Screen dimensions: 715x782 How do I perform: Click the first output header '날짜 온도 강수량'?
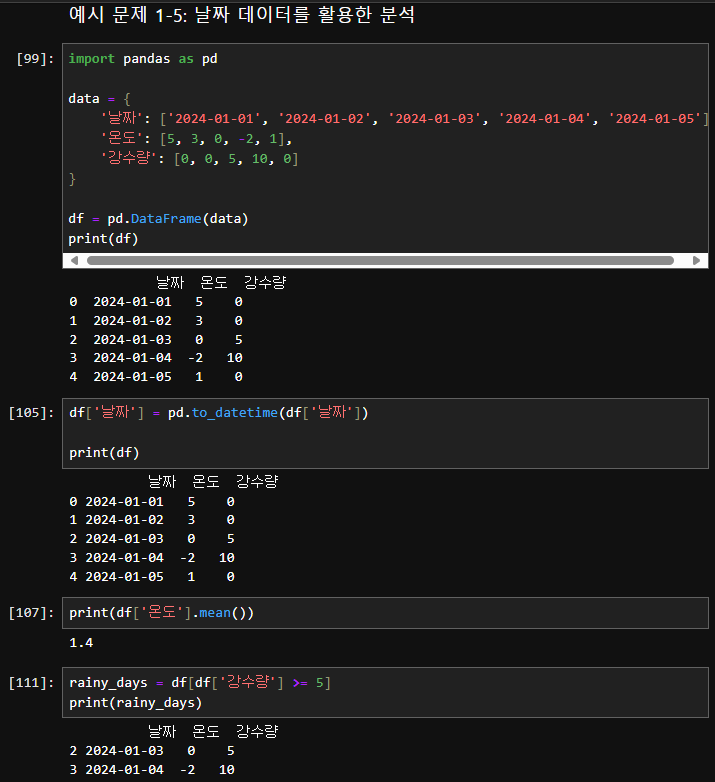[x=221, y=283]
